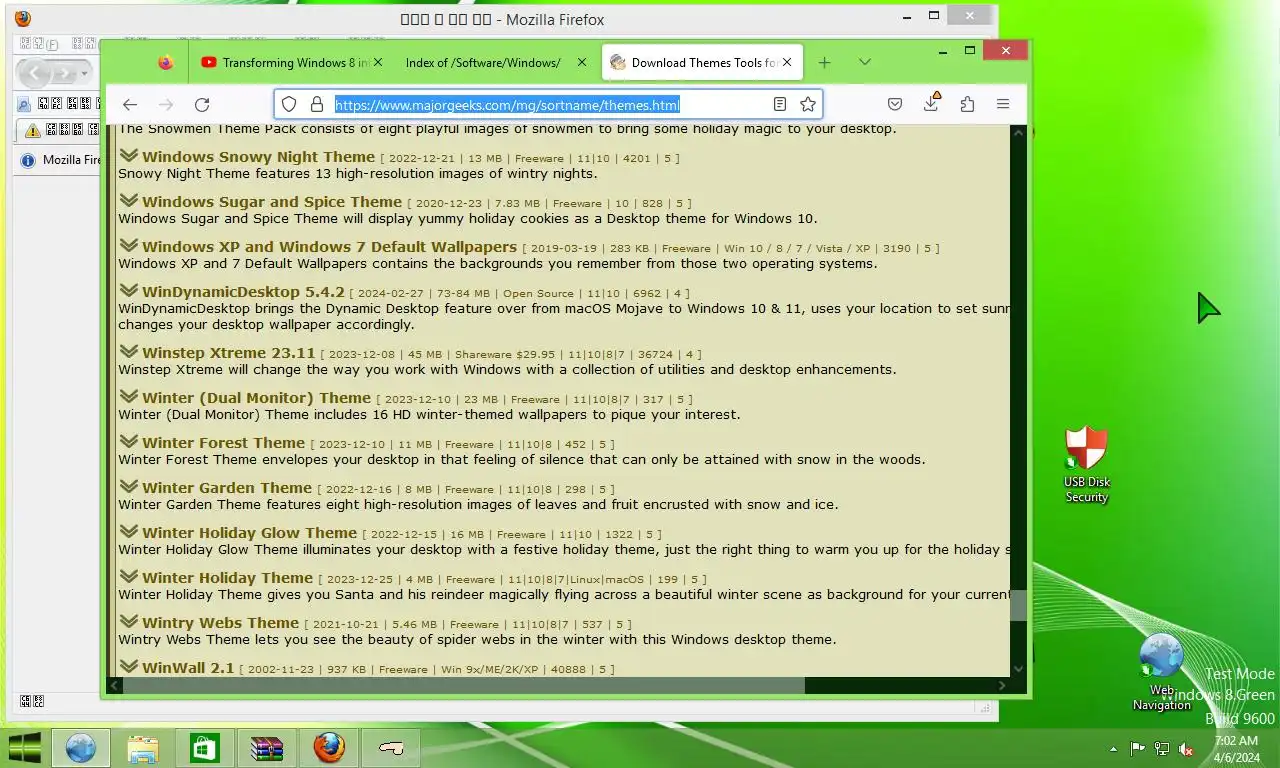The image size is (1280, 768).
Task: Open the globe browser icon on taskbar
Action: pyautogui.click(x=81, y=748)
